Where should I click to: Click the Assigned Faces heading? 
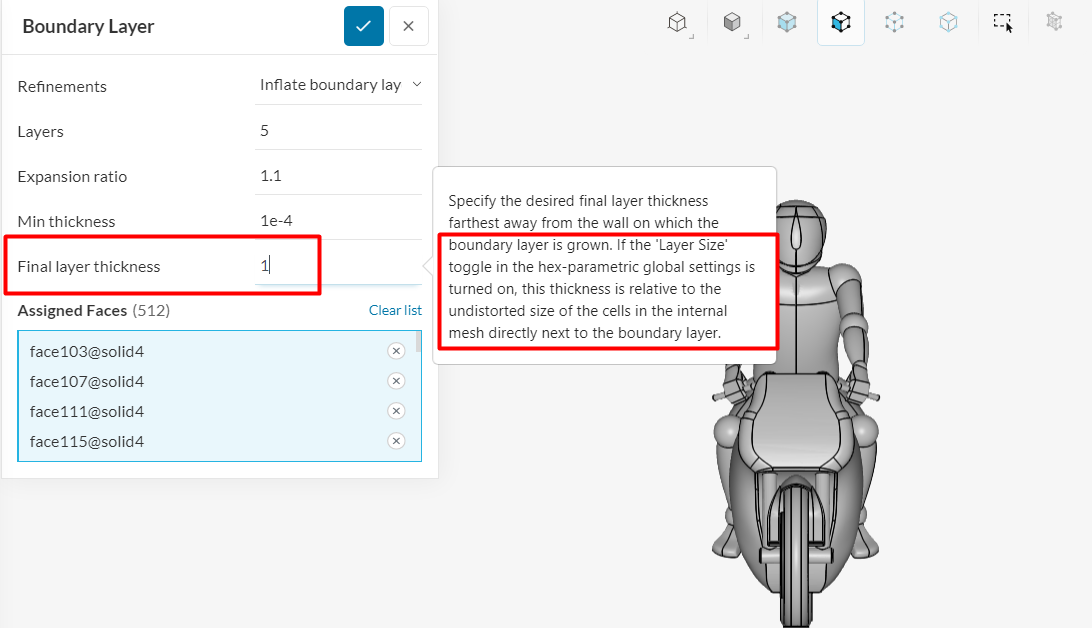[x=72, y=311]
